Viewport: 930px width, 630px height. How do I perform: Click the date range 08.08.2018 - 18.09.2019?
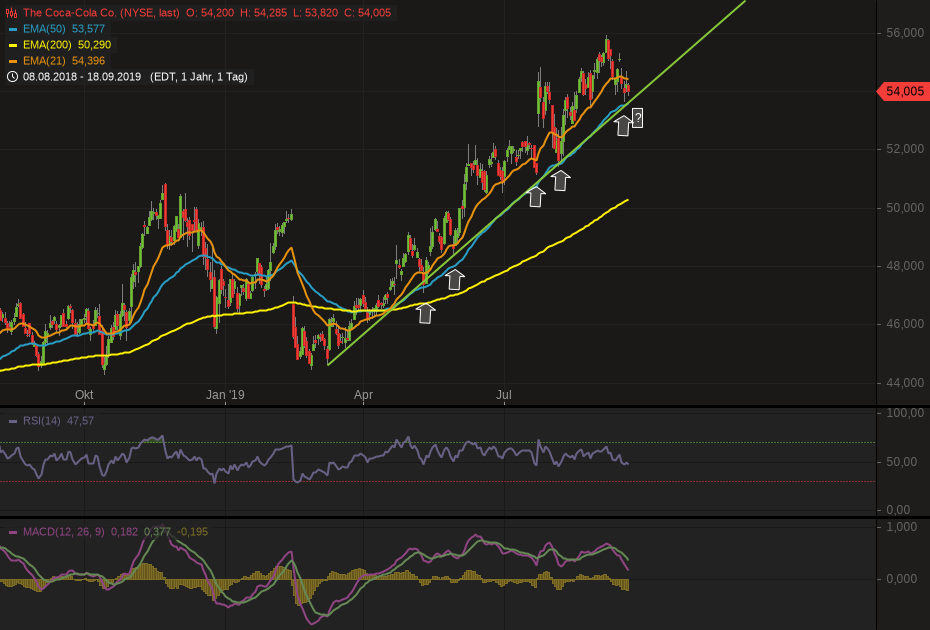[83, 77]
